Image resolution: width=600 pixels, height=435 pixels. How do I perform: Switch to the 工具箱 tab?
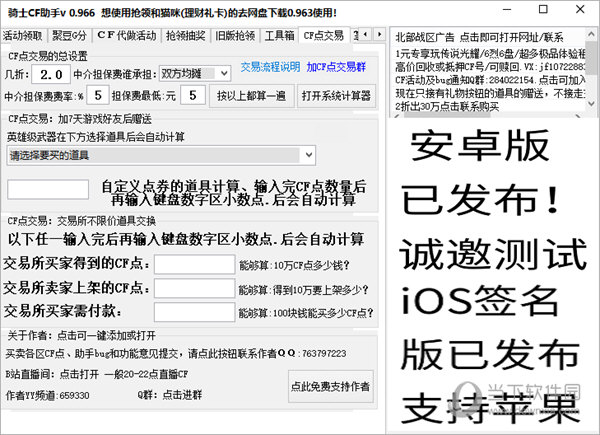[279, 36]
